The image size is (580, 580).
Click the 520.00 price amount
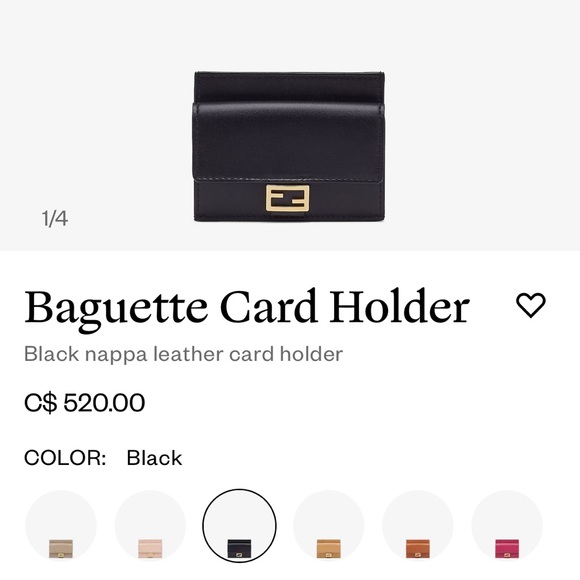[104, 402]
